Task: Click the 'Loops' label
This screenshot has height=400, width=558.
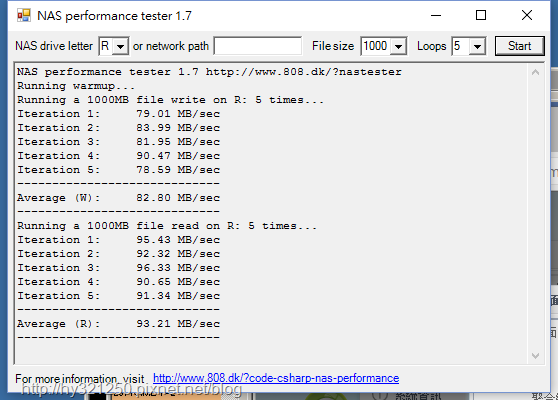Action: (432, 46)
